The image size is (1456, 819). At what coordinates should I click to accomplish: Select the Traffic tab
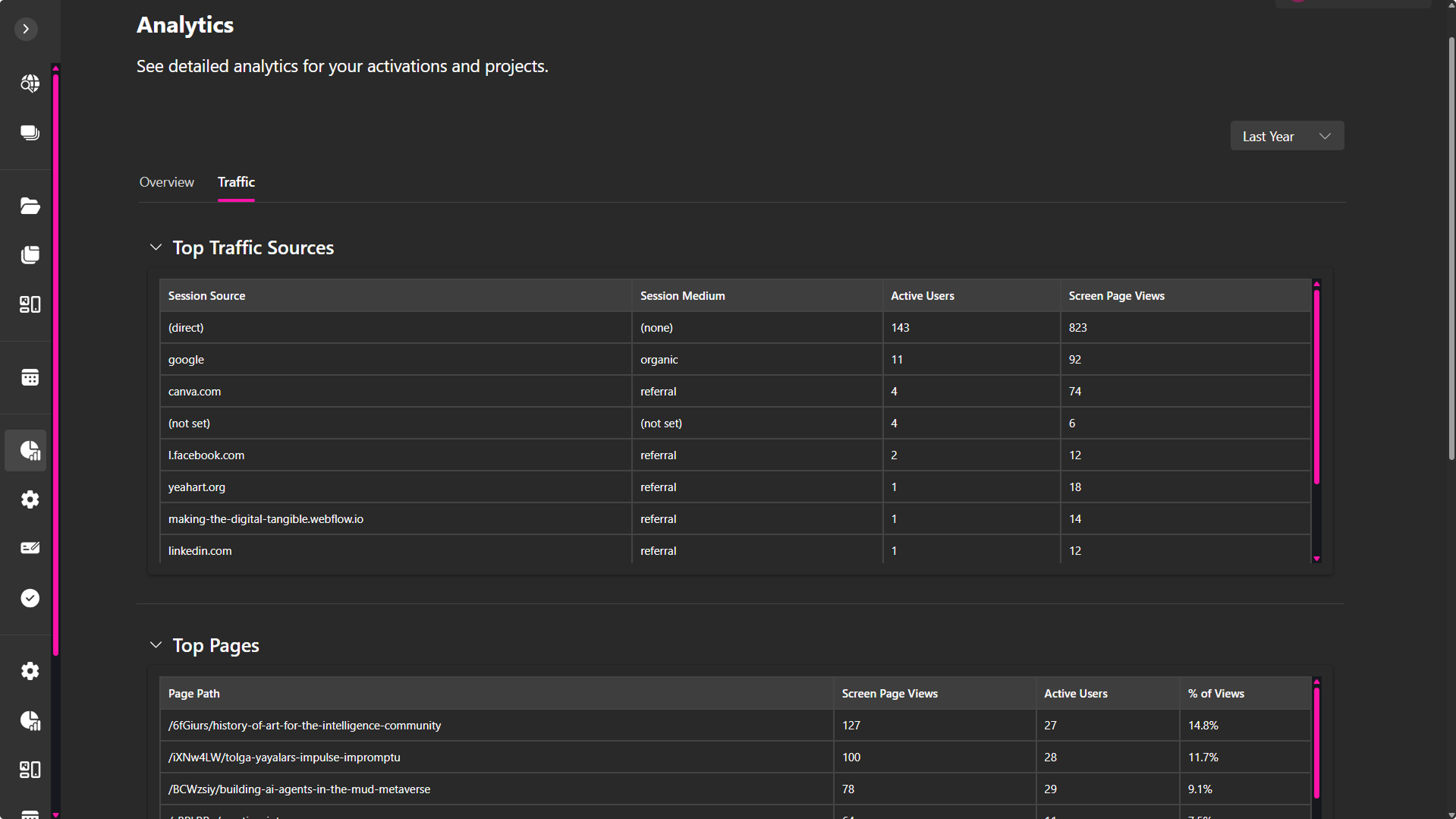pyautogui.click(x=236, y=182)
